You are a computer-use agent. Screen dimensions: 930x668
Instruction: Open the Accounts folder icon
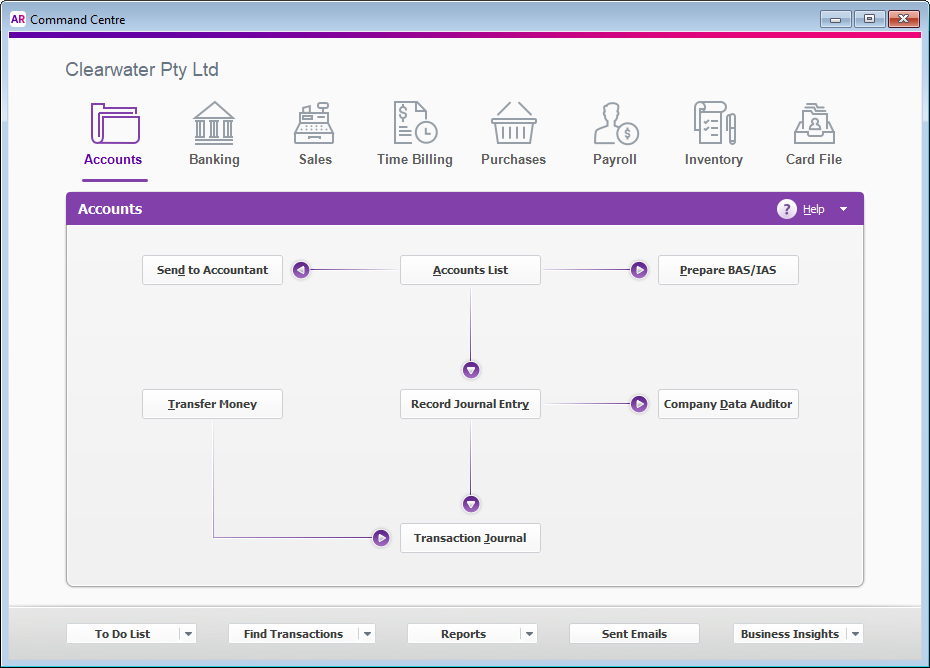click(x=115, y=123)
